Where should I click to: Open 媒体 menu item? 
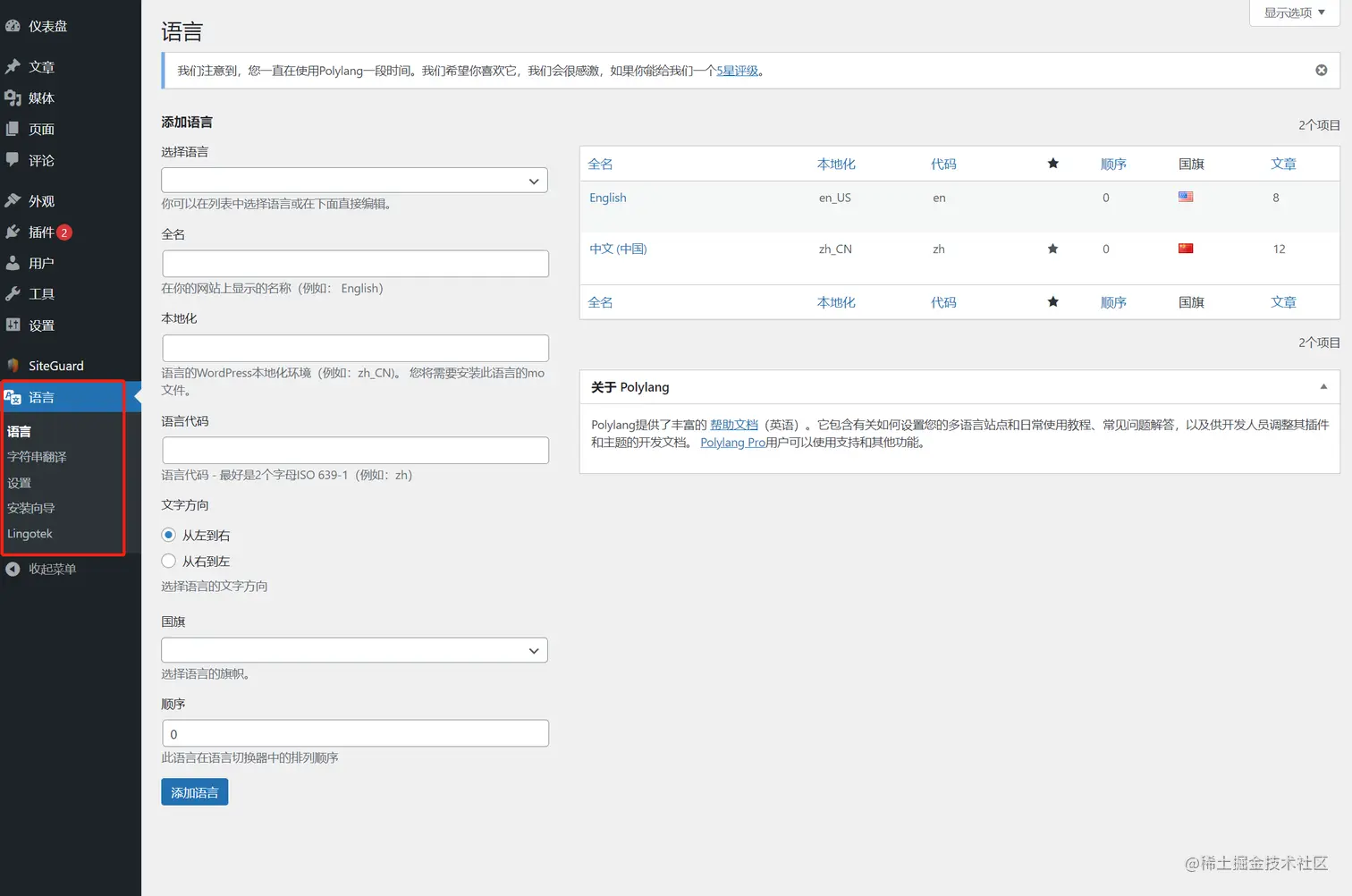(41, 97)
